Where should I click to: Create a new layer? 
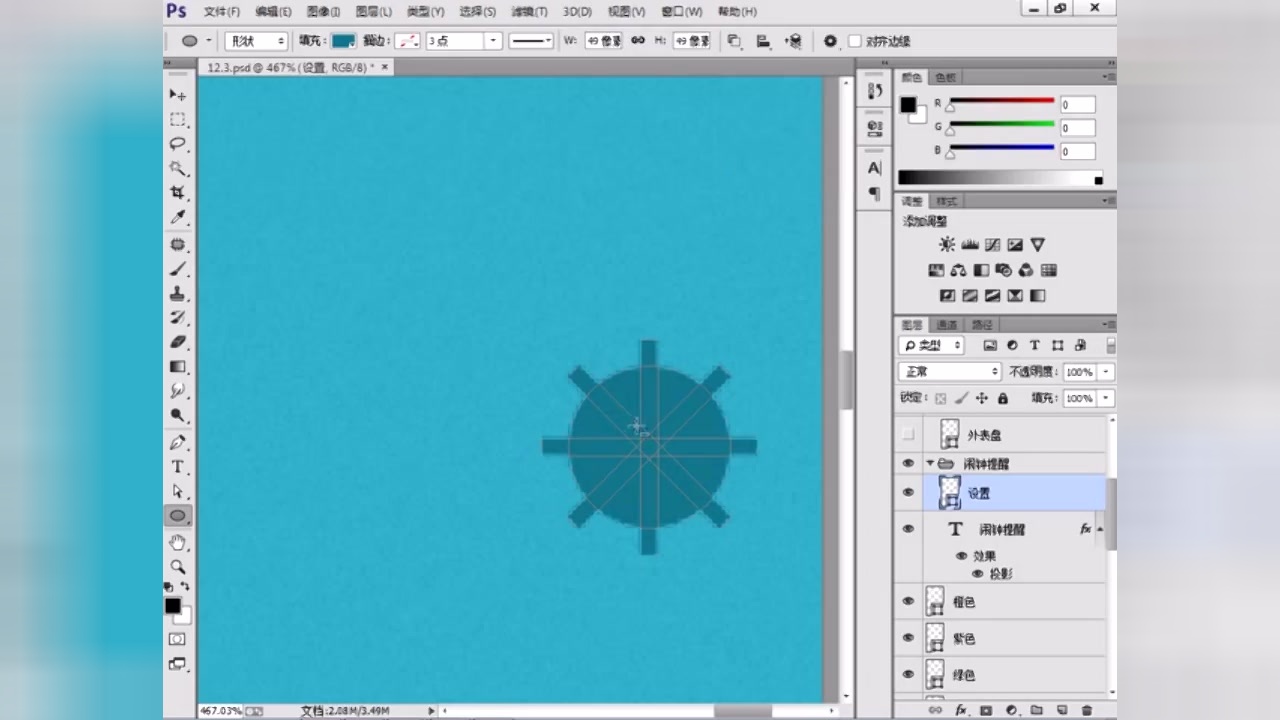tap(1062, 710)
